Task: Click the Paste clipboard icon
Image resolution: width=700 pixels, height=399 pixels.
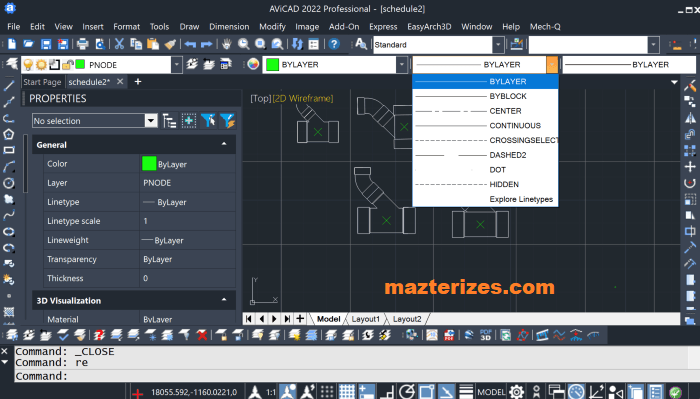Action: point(153,44)
